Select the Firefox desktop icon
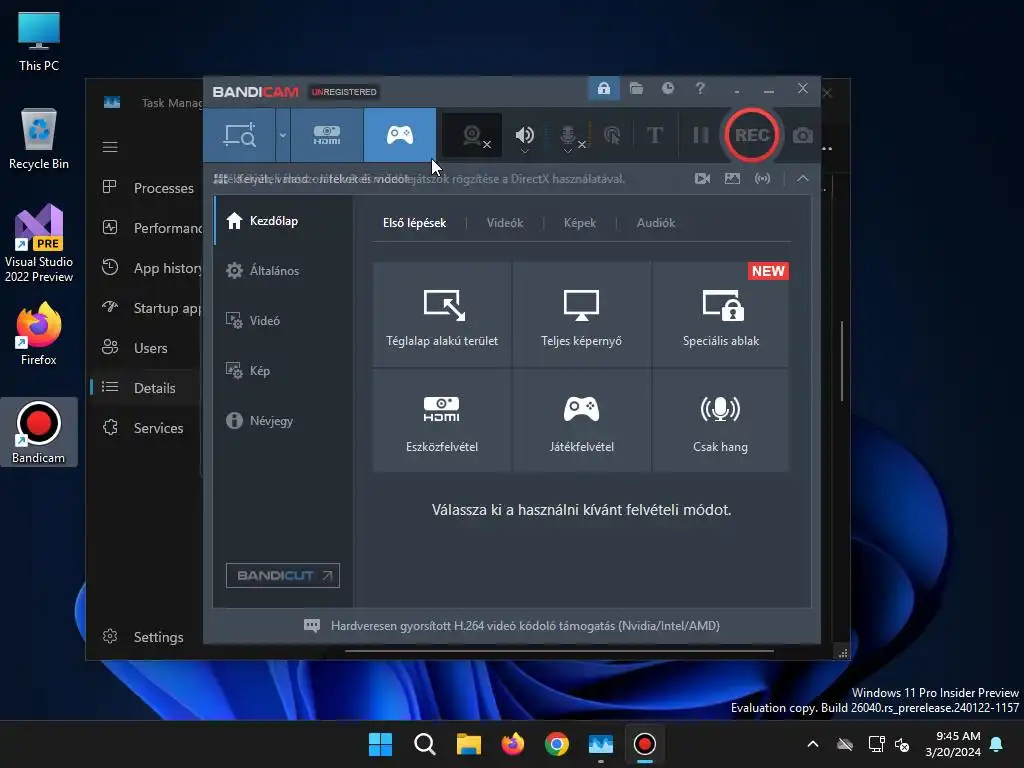 [39, 334]
